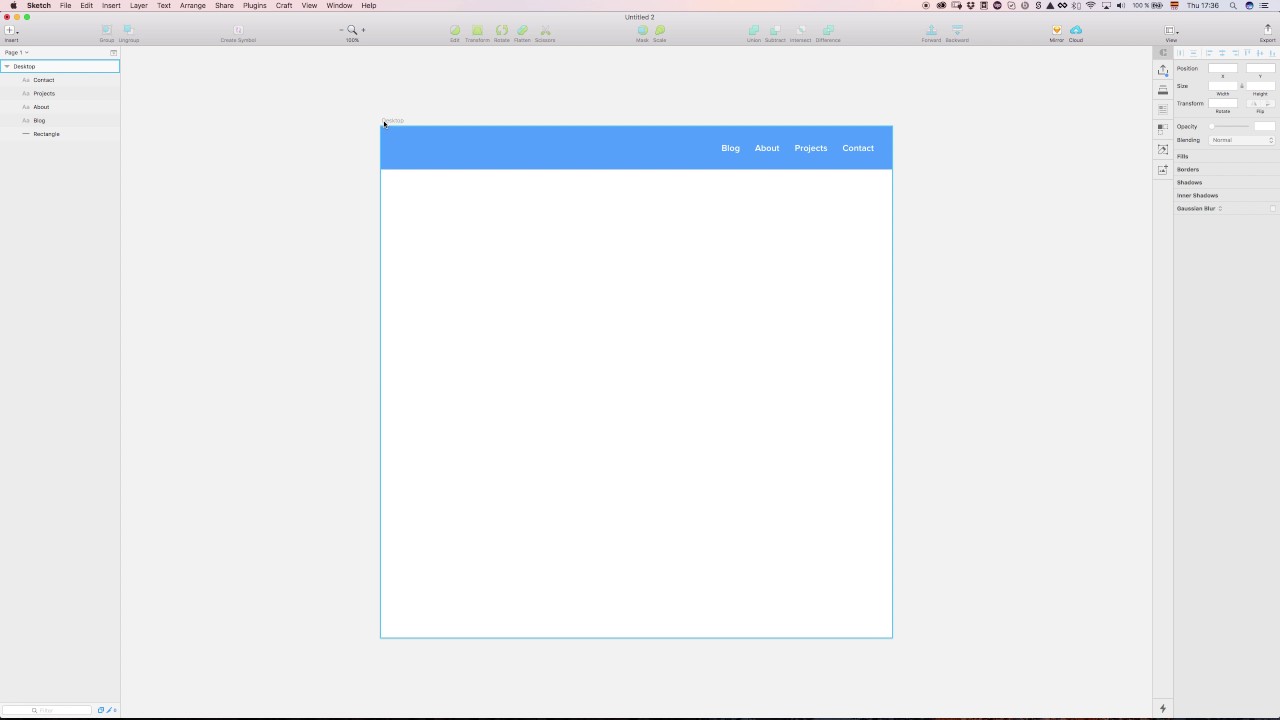The height and width of the screenshot is (720, 1280).
Task: Click the Width size input field
Action: 1223,86
